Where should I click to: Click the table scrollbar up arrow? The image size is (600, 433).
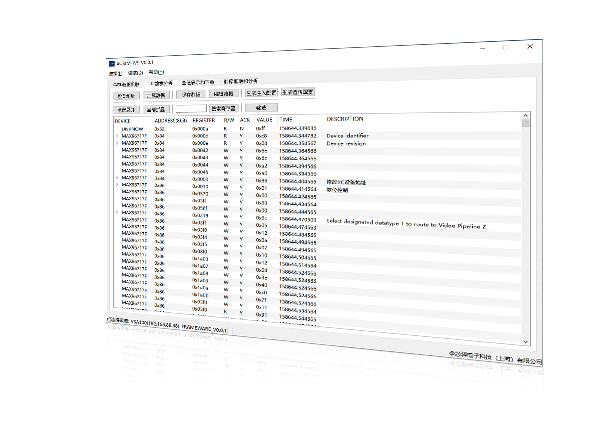[525, 115]
